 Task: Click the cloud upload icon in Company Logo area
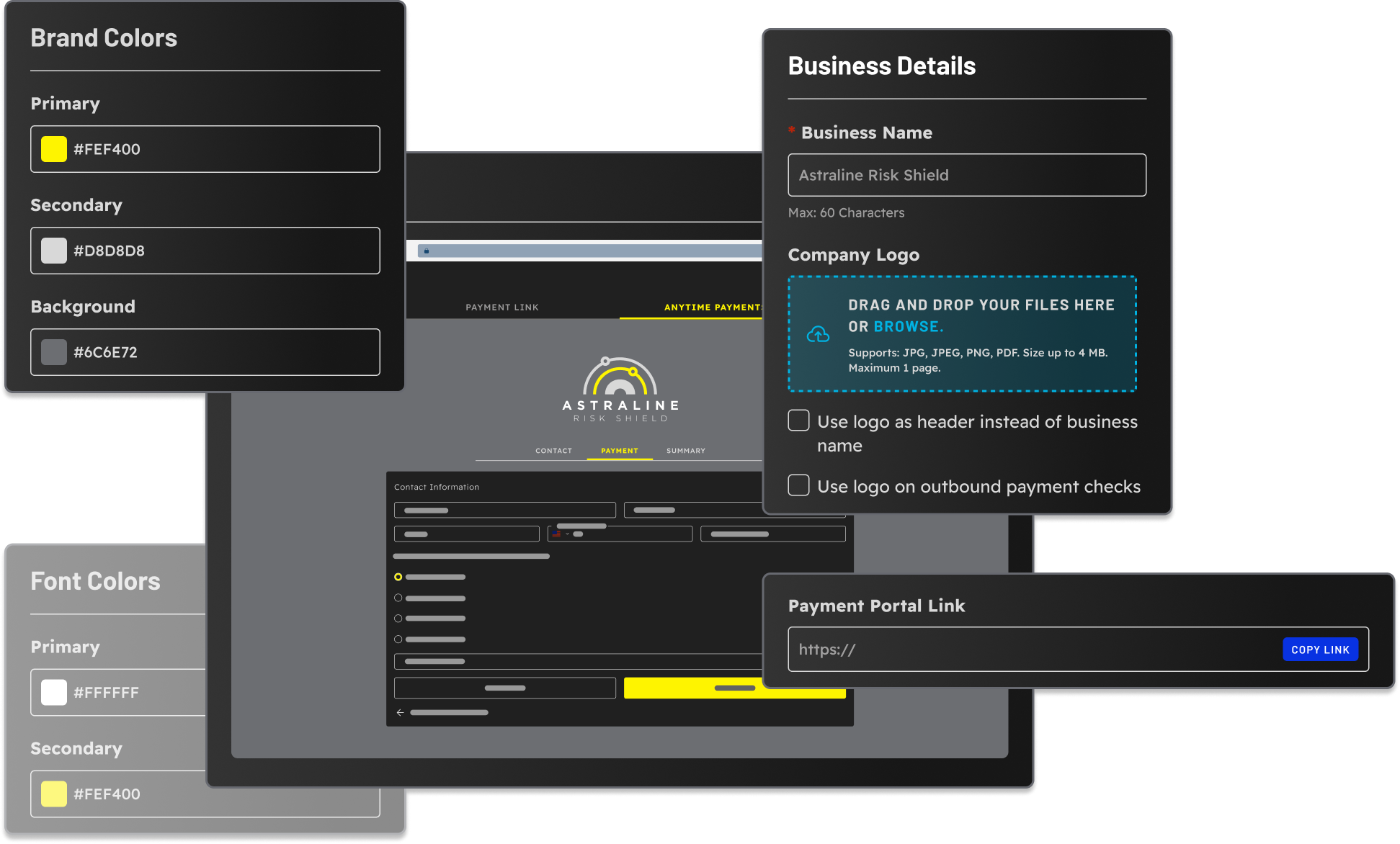(x=819, y=333)
